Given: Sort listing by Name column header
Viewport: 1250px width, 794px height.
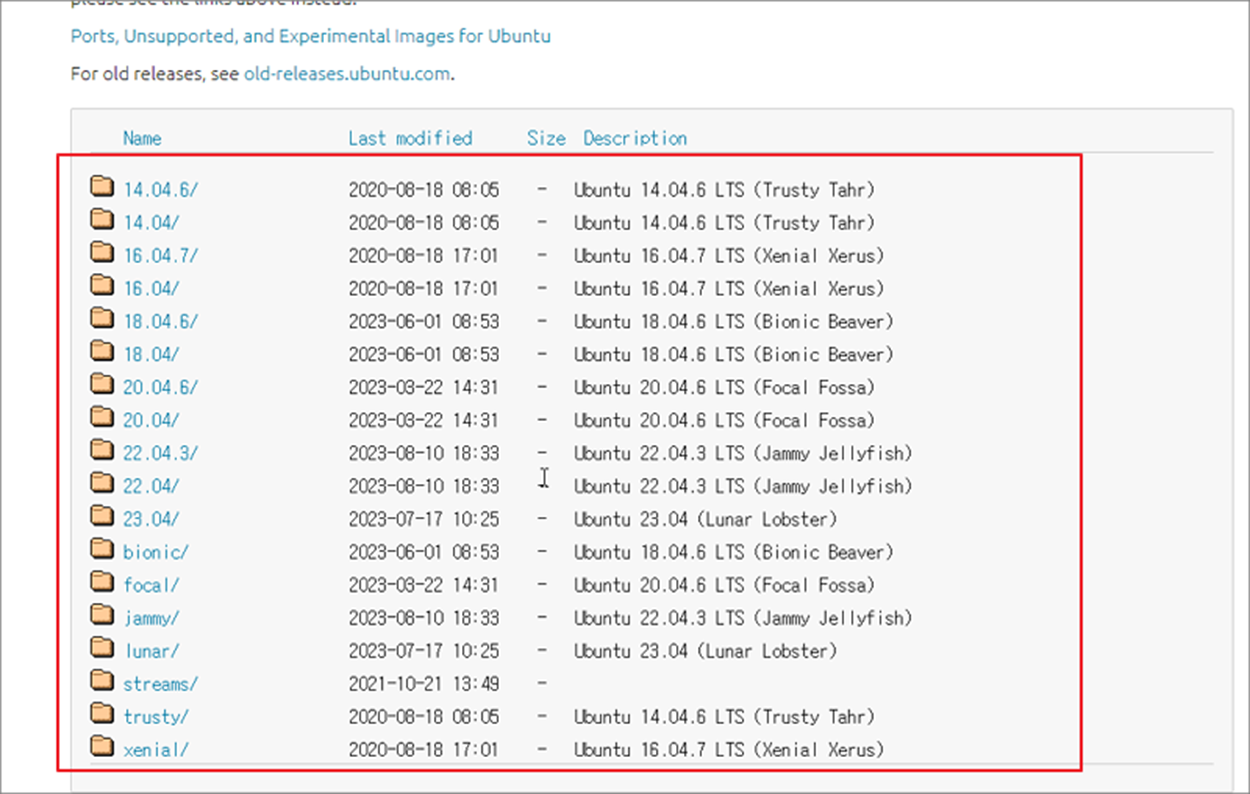Looking at the screenshot, I should (x=142, y=138).
